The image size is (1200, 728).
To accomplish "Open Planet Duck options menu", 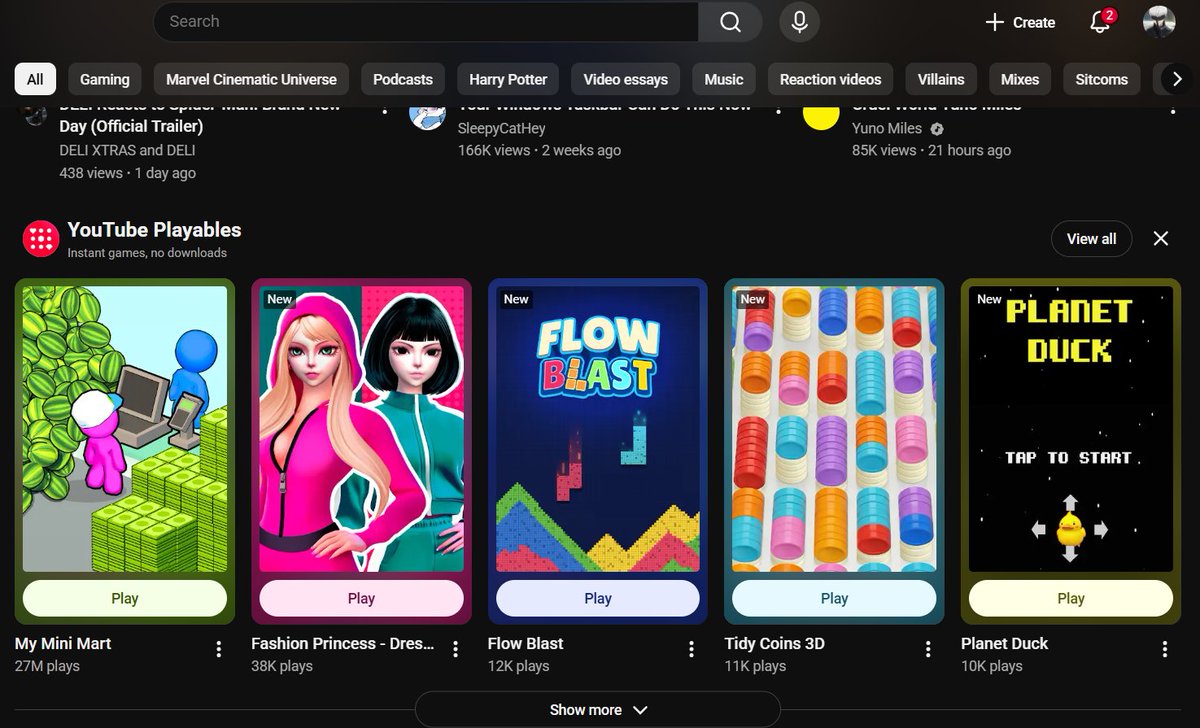I will click(x=1165, y=649).
